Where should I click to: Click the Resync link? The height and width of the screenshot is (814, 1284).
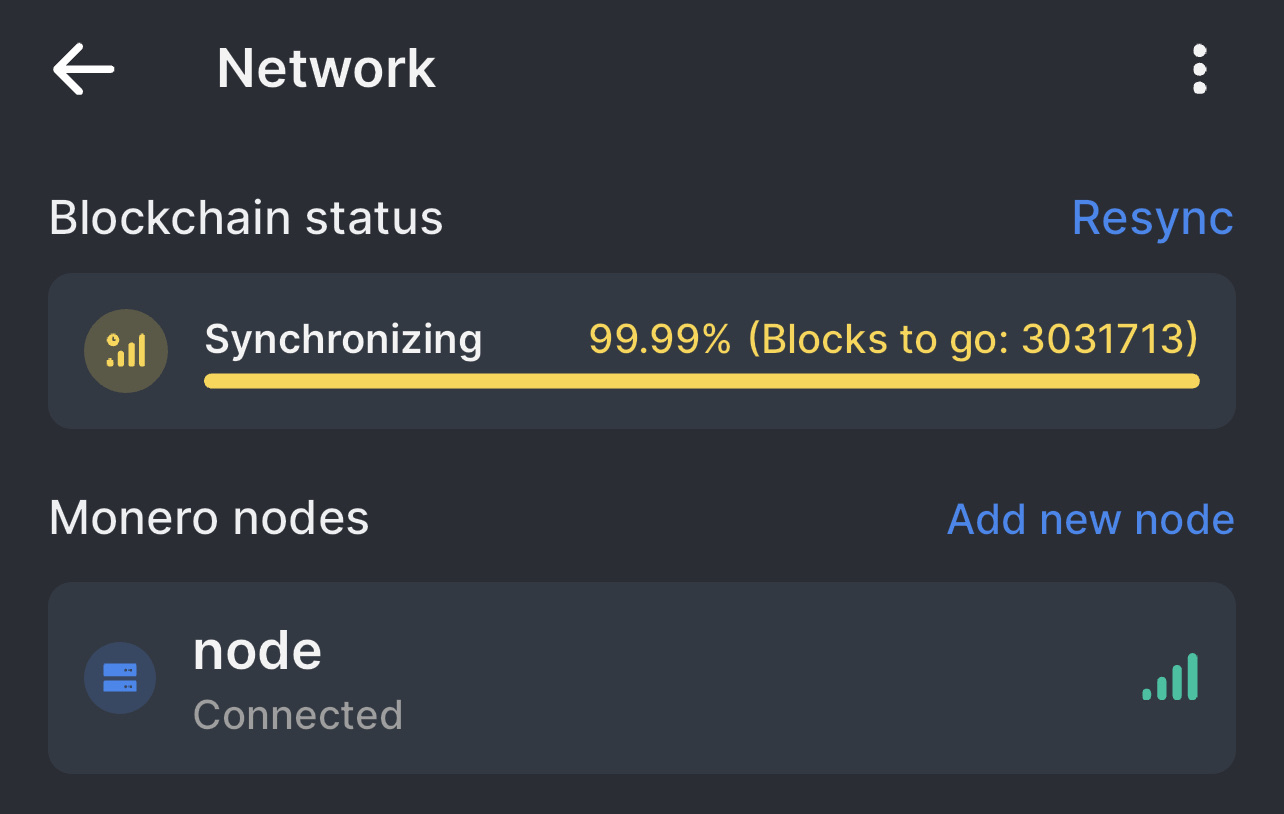[x=1152, y=218]
